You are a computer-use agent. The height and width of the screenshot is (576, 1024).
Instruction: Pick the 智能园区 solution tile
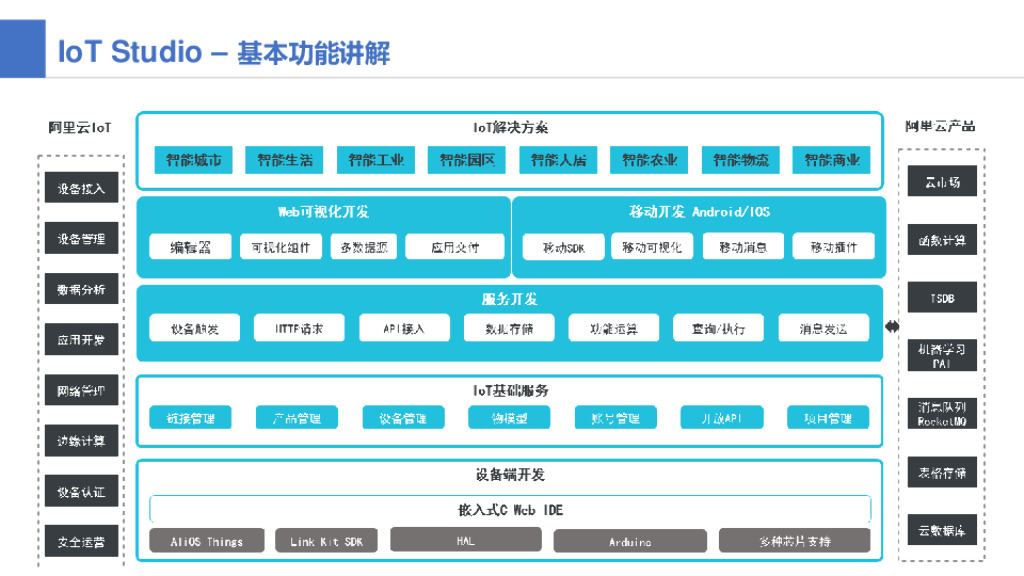[x=467, y=160]
